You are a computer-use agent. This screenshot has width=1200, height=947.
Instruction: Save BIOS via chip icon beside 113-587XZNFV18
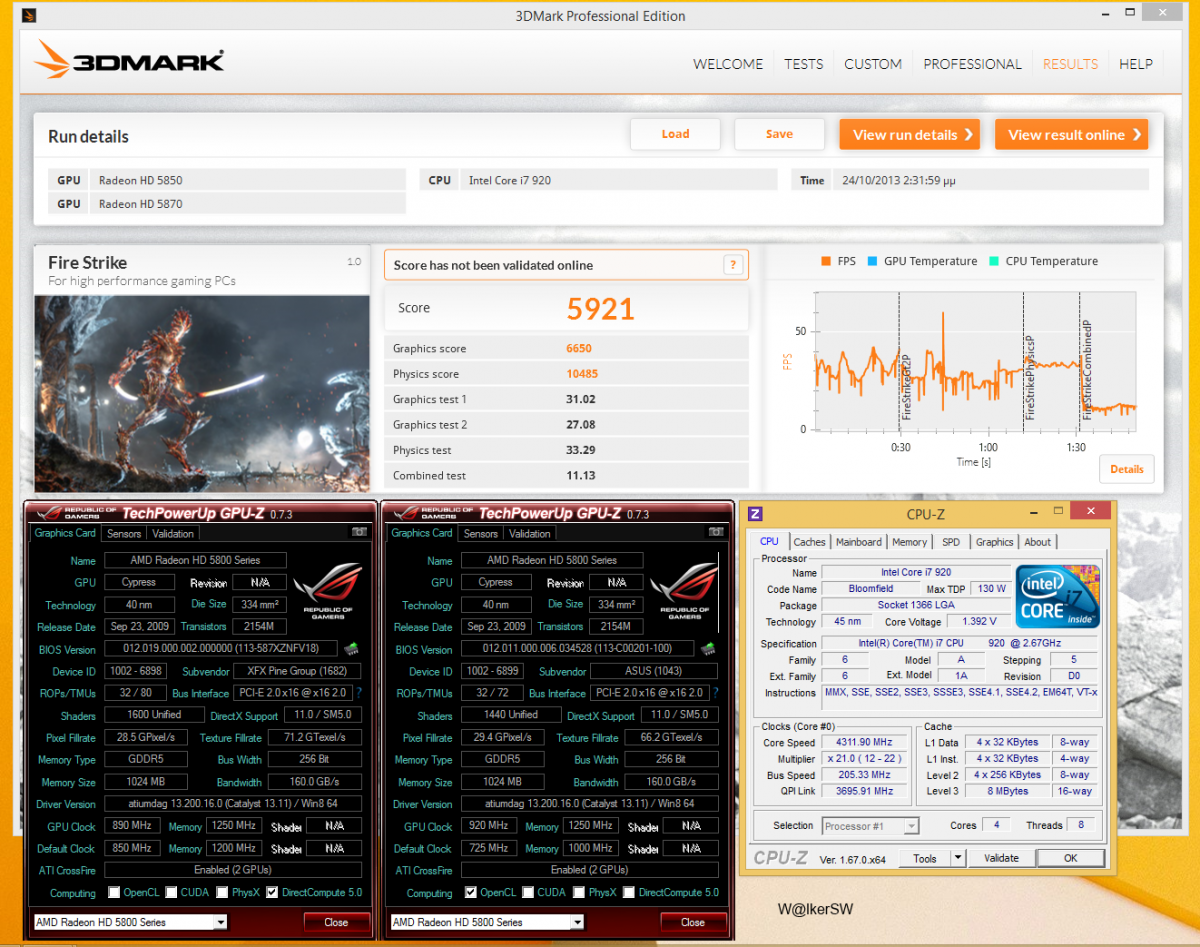[351, 648]
